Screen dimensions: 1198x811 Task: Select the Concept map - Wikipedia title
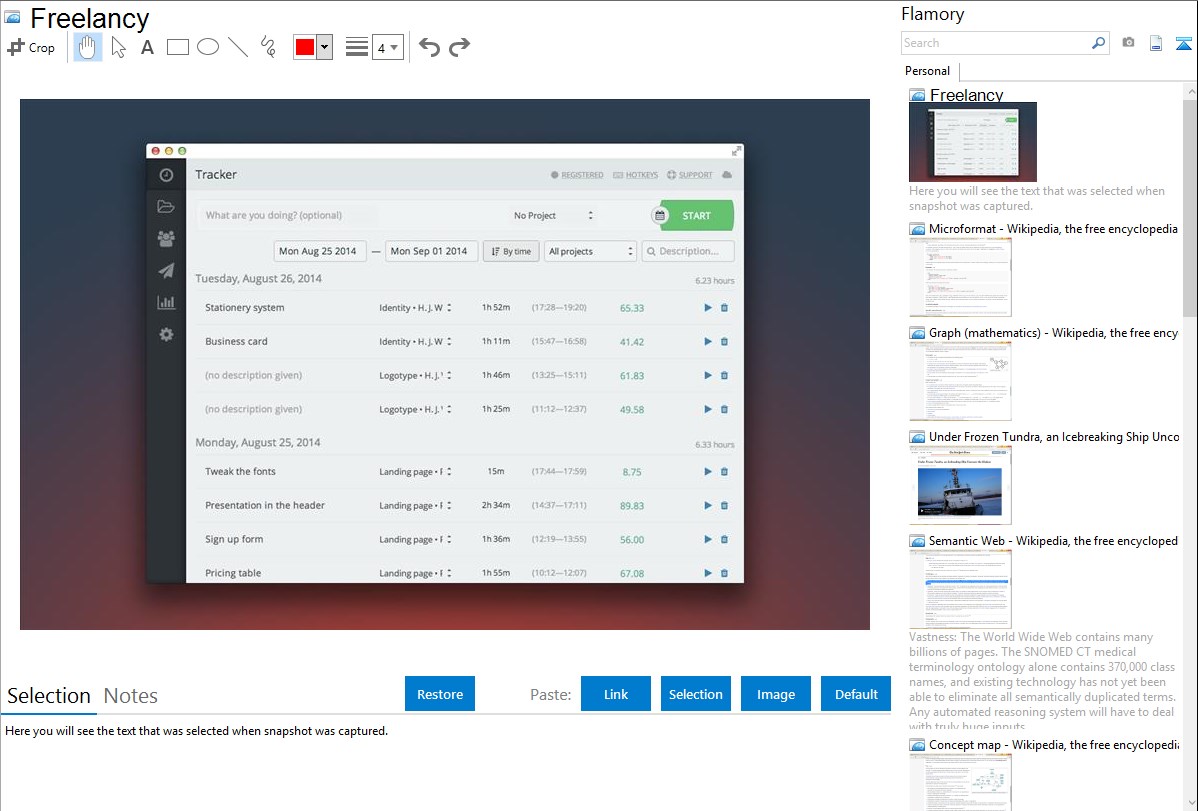tap(1053, 744)
